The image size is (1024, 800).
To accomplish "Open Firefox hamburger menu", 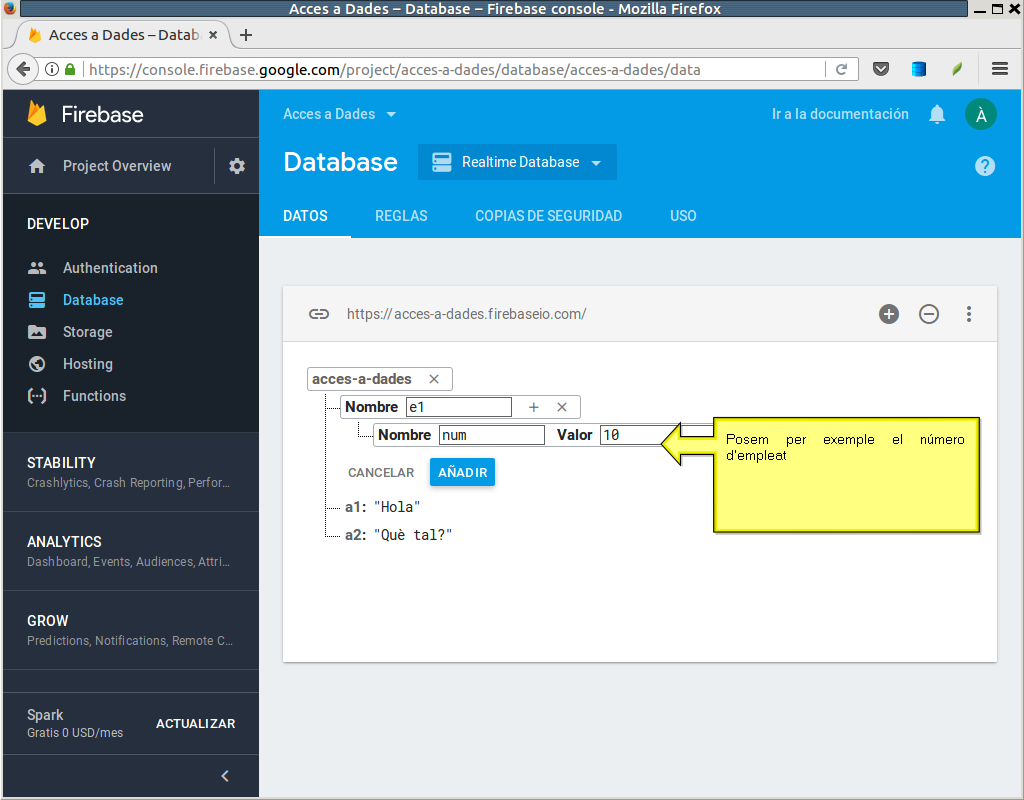I will (999, 69).
